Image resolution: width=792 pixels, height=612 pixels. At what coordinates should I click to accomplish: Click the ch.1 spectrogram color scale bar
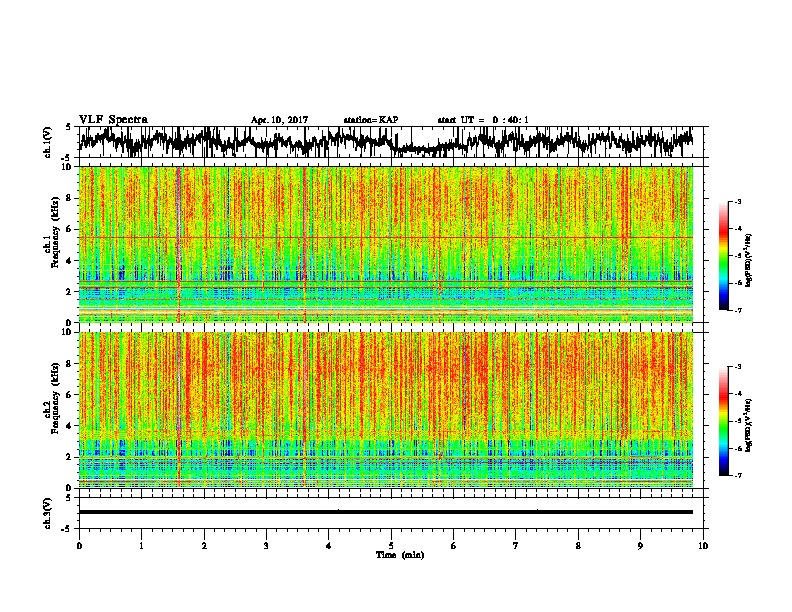[x=724, y=256]
